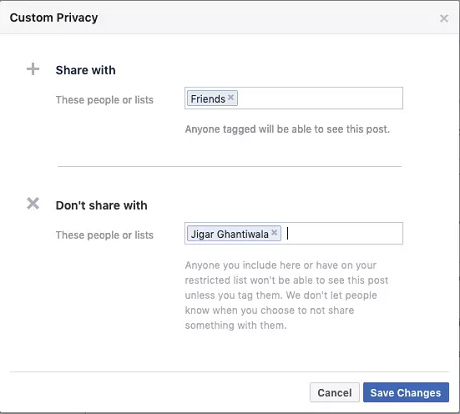460x414 pixels.
Task: Click 'These people or lists' under Share with
Action: point(105,100)
